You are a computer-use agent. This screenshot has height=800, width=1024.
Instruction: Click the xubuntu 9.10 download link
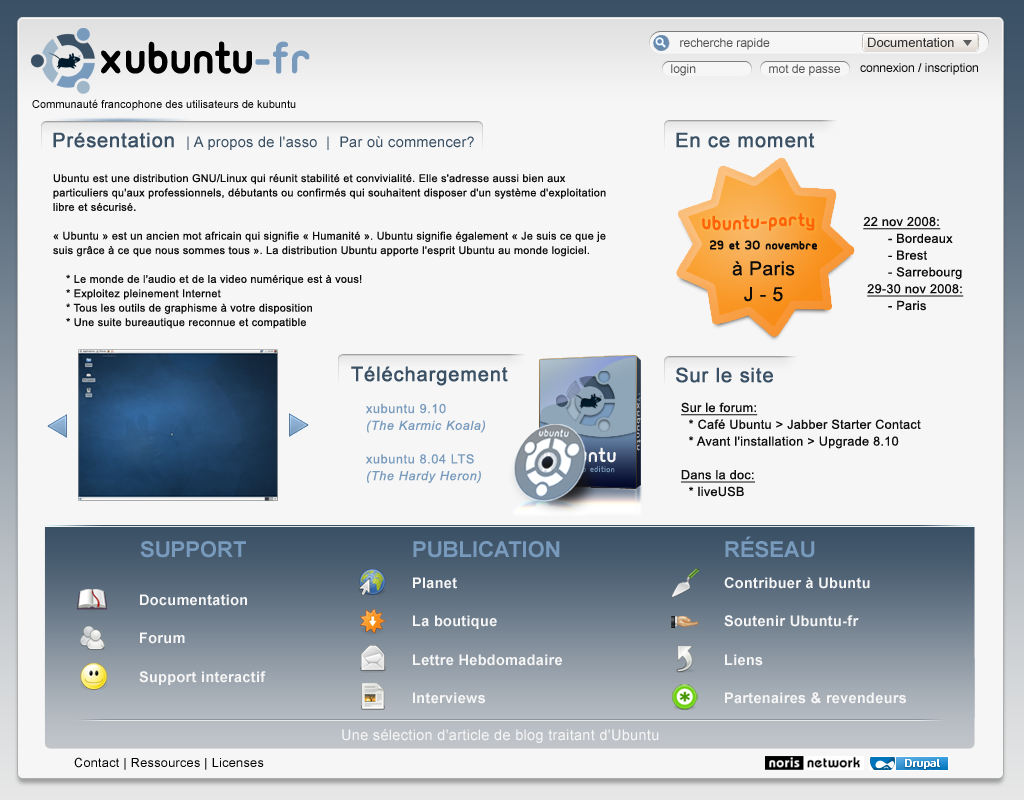pyautogui.click(x=406, y=408)
